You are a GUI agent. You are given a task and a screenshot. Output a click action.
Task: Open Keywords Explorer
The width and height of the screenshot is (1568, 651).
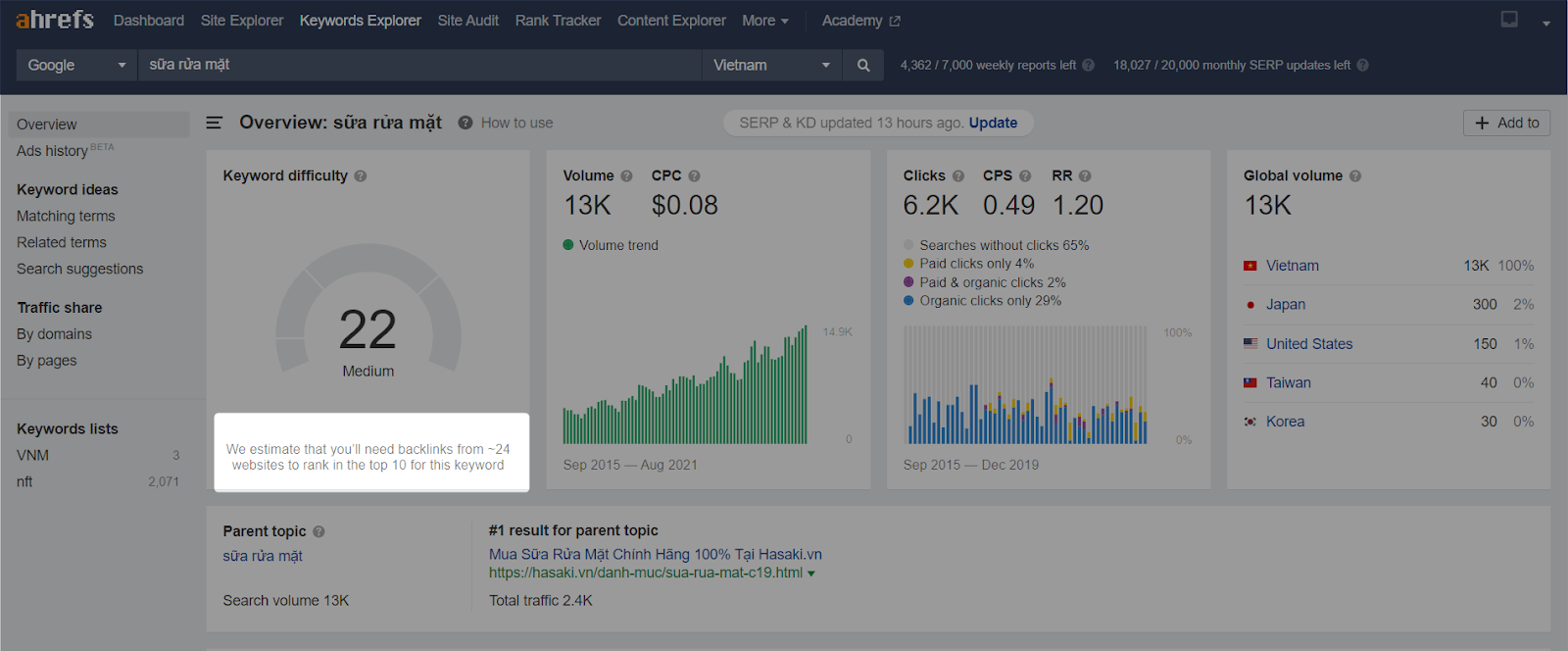(x=361, y=21)
